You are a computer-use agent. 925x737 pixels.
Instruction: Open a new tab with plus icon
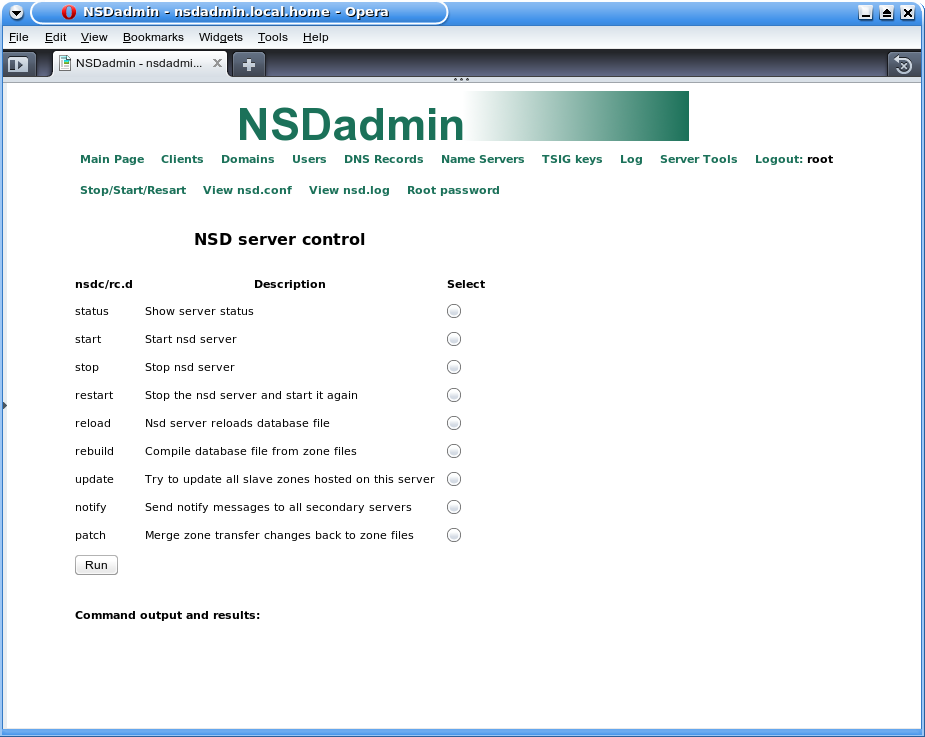pos(249,64)
